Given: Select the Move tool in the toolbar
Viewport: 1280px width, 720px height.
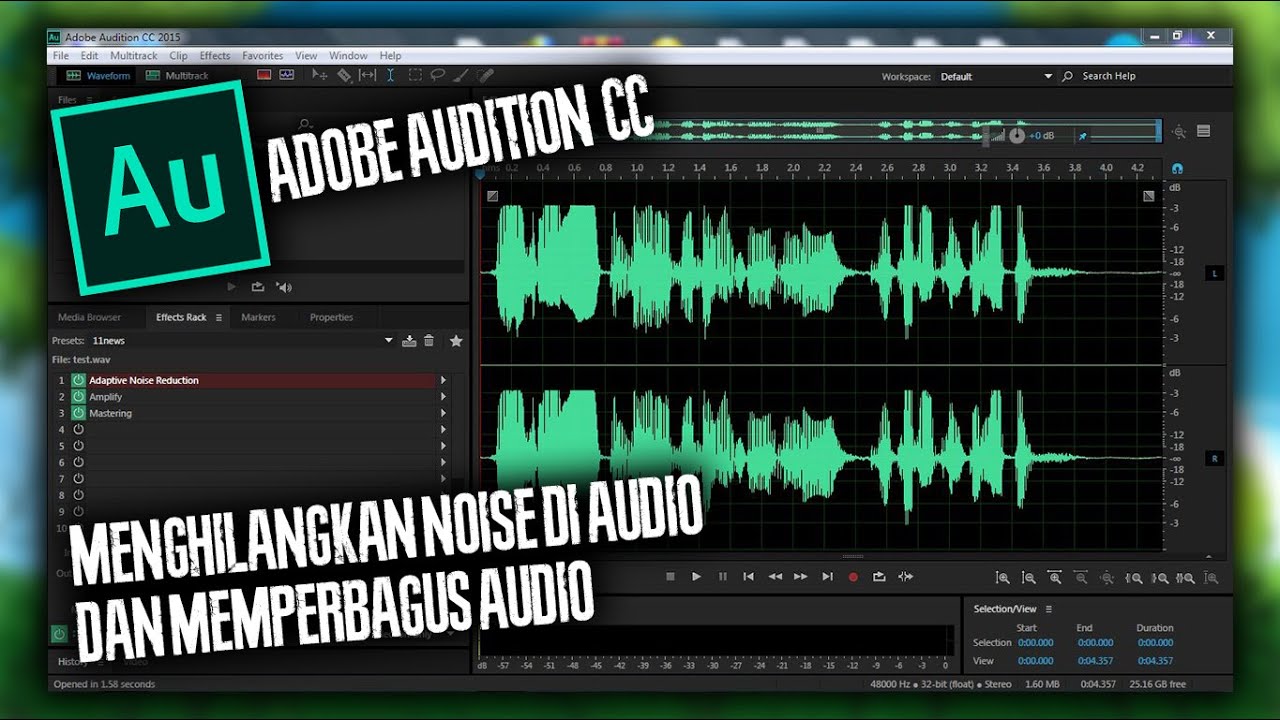Looking at the screenshot, I should [x=320, y=75].
